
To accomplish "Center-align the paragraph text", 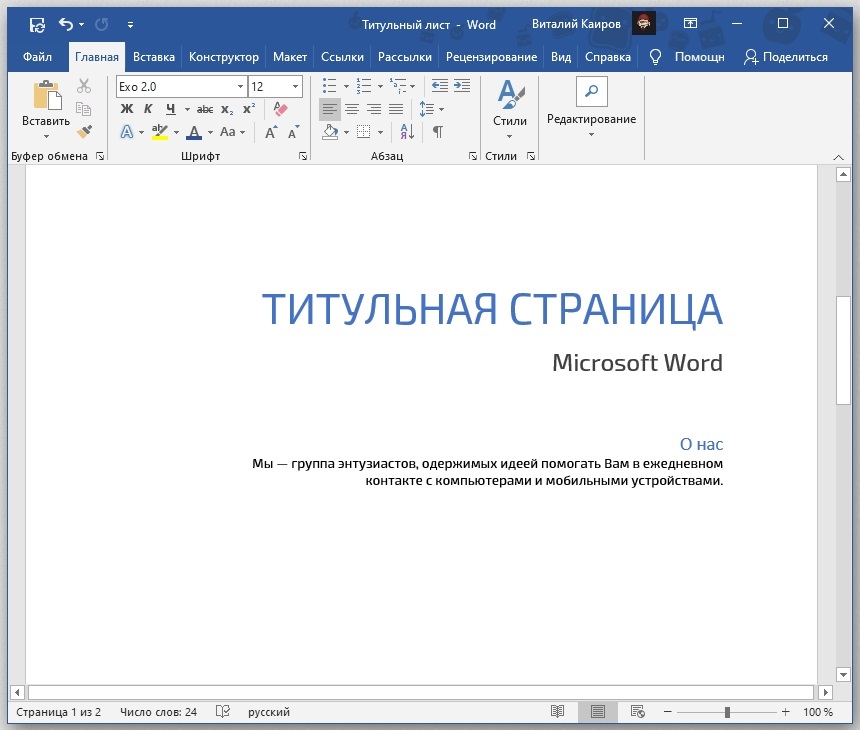I will click(x=352, y=109).
